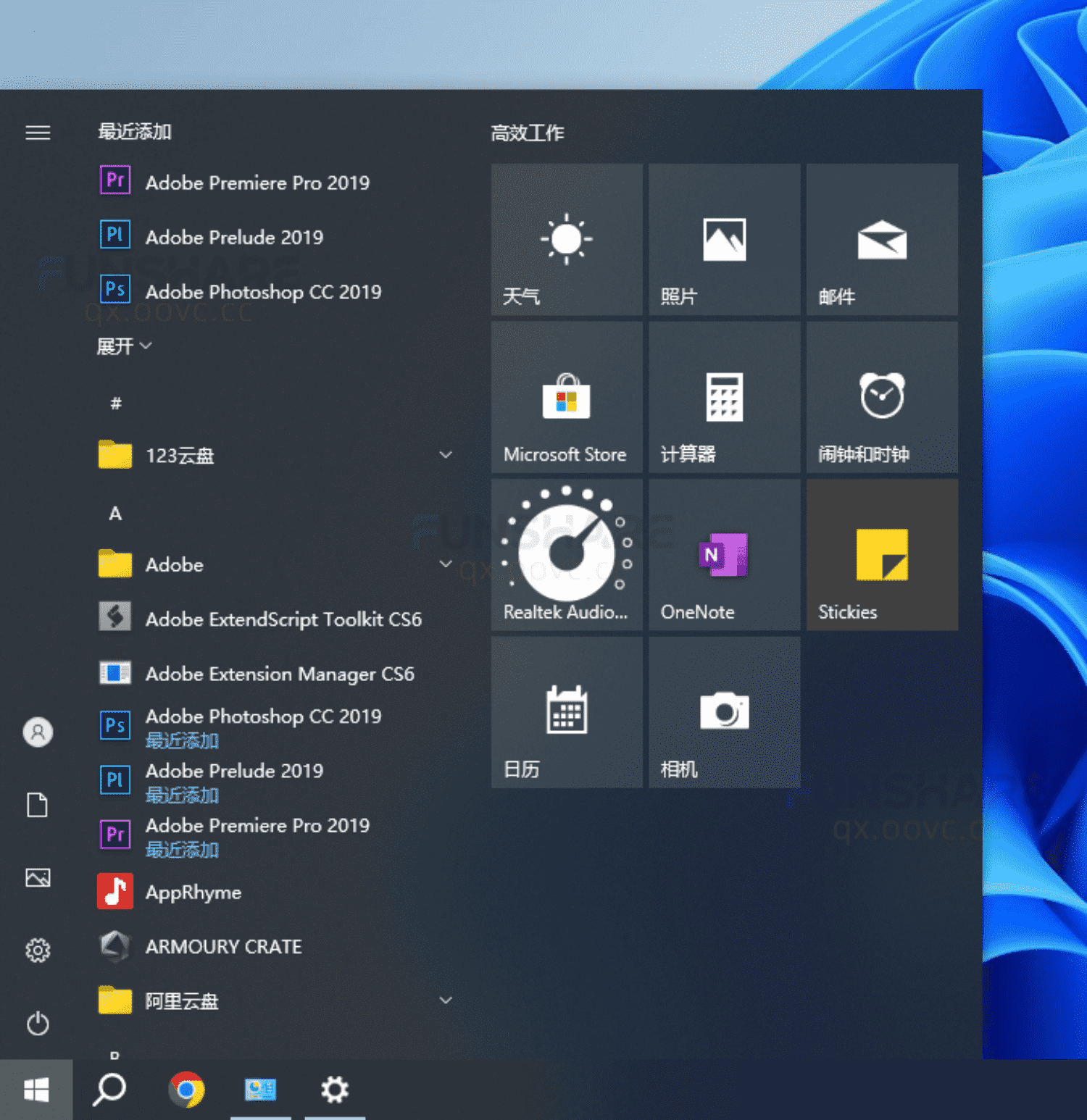The width and height of the screenshot is (1087, 1120).
Task: Launch the OneNote tile
Action: point(725,554)
